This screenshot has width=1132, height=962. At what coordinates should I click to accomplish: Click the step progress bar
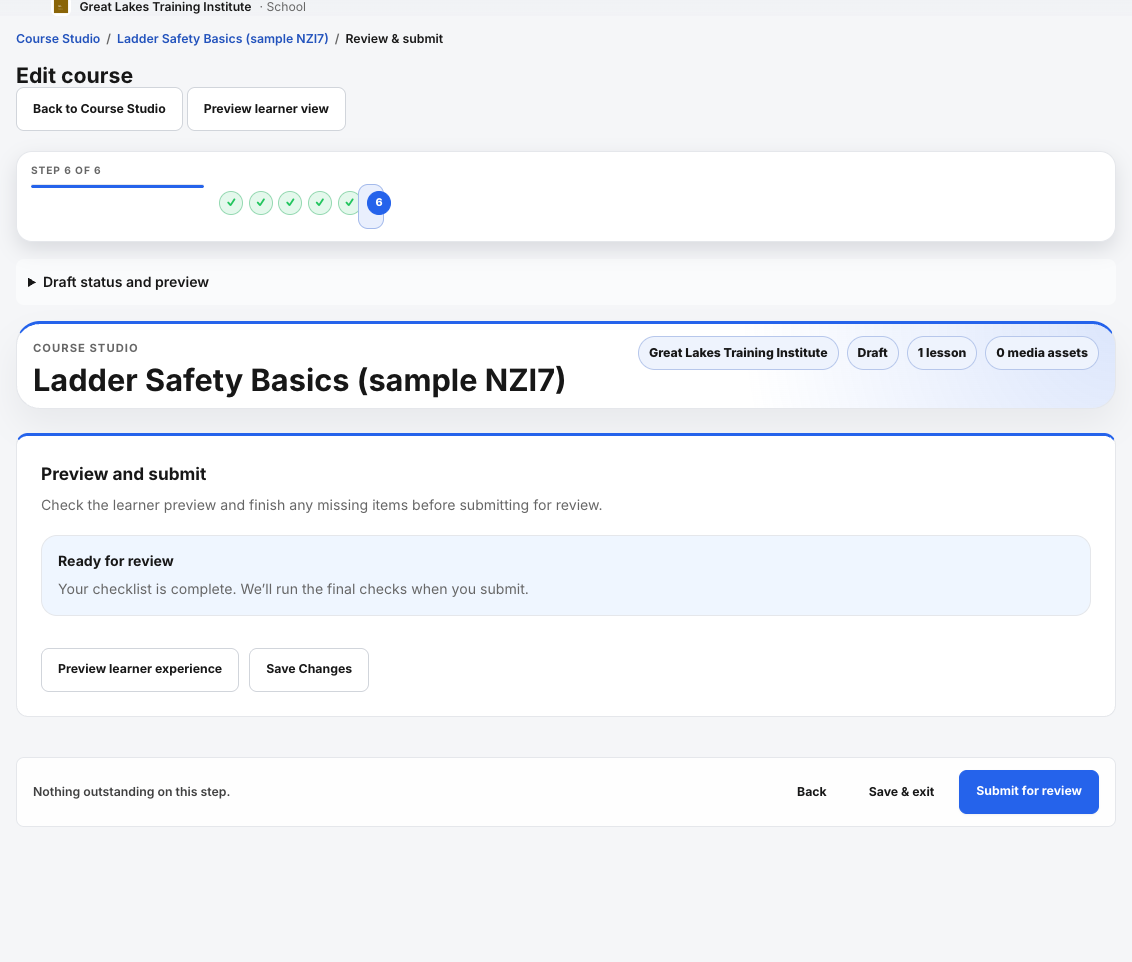click(117, 186)
